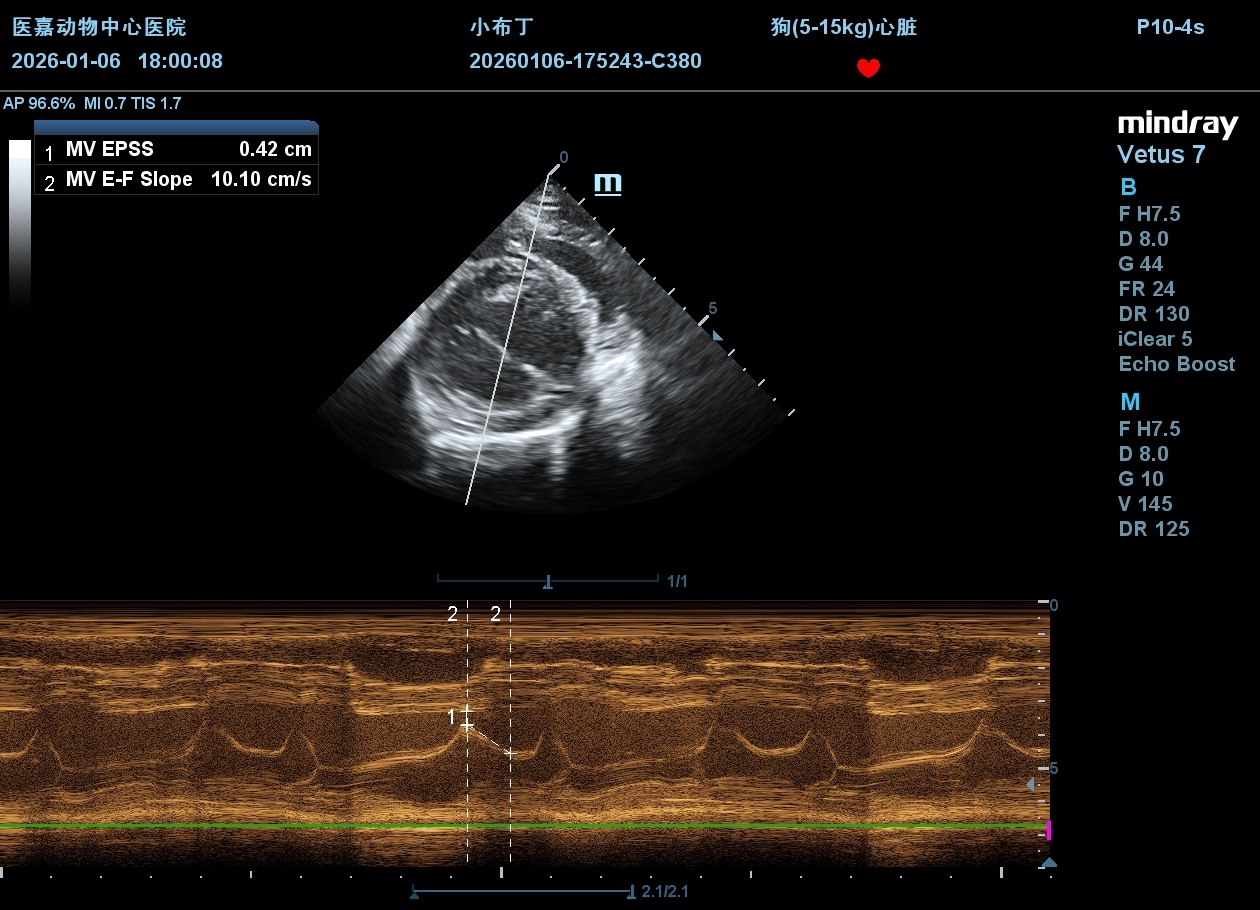
Task: Select caliper cross 1 on the M-mode trace
Action: point(466,717)
